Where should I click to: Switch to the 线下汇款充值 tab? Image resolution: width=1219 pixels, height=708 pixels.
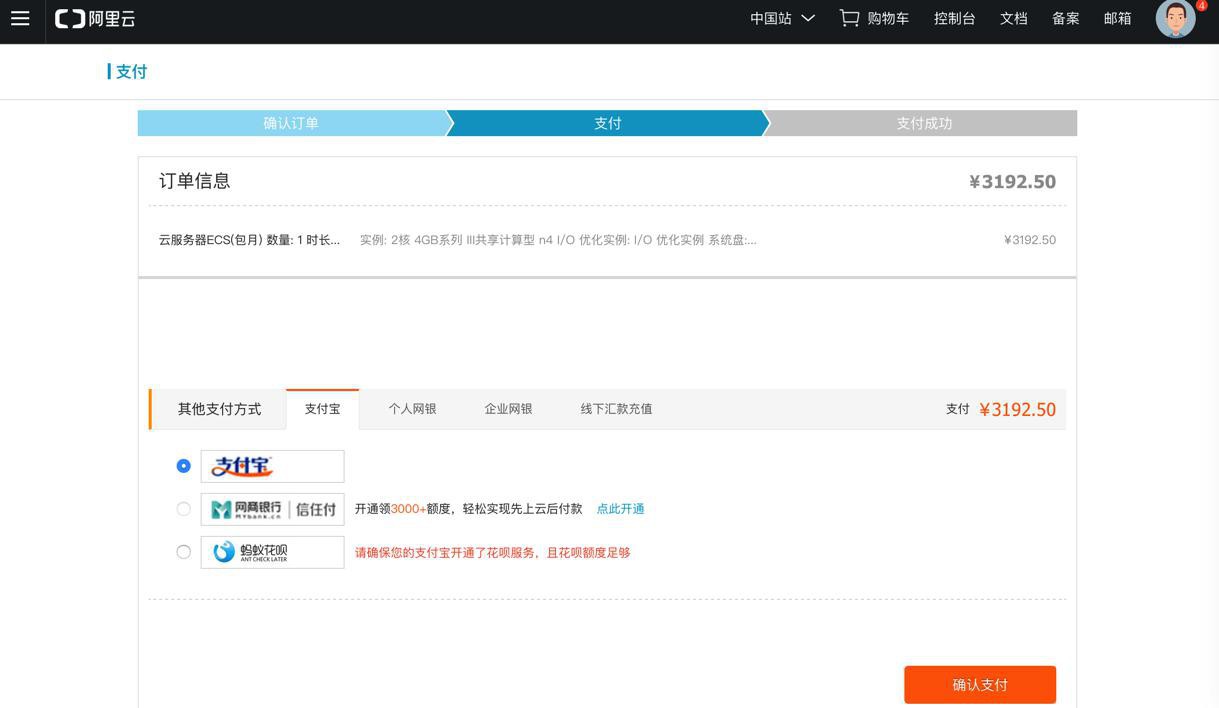(x=616, y=409)
